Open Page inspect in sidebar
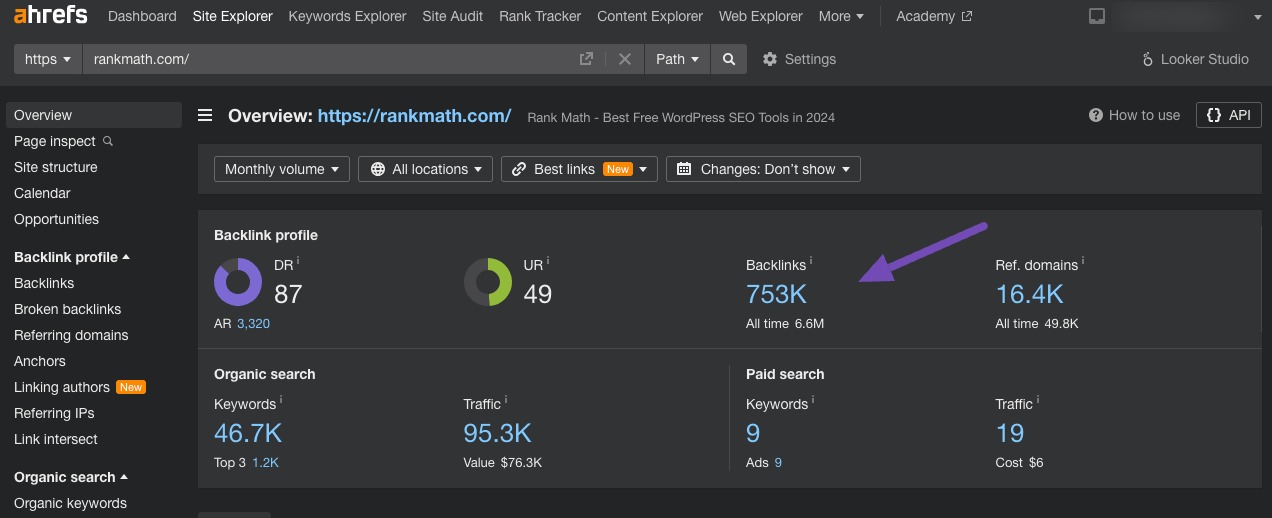The width and height of the screenshot is (1272, 518). (55, 141)
